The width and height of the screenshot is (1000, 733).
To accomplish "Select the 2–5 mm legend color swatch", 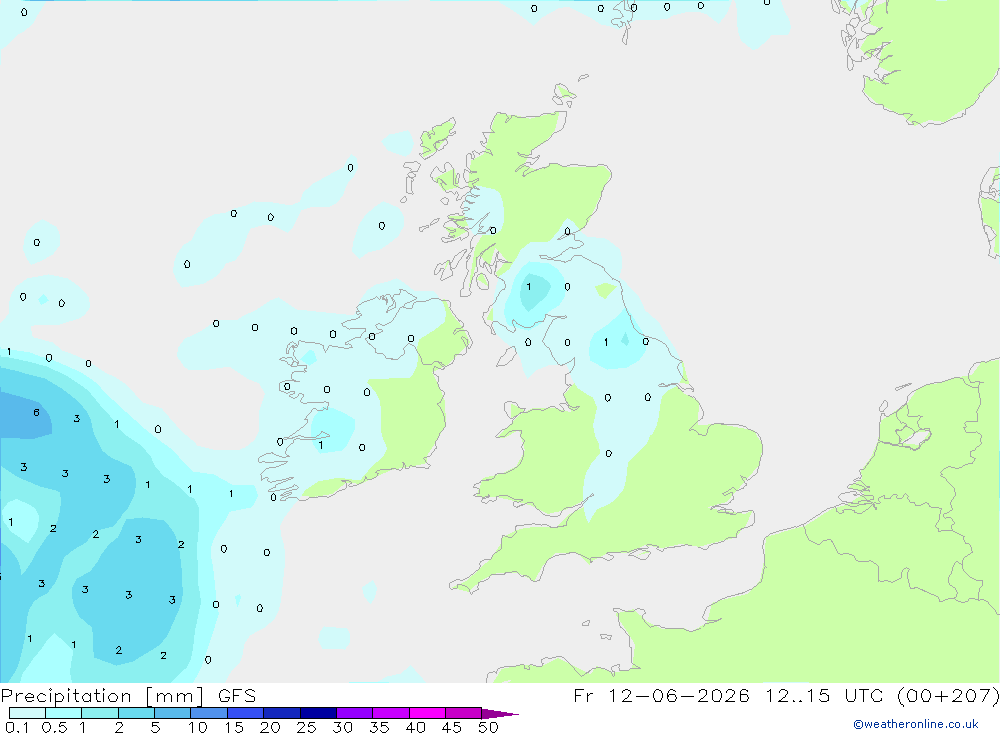I will pyautogui.click(x=136, y=713).
